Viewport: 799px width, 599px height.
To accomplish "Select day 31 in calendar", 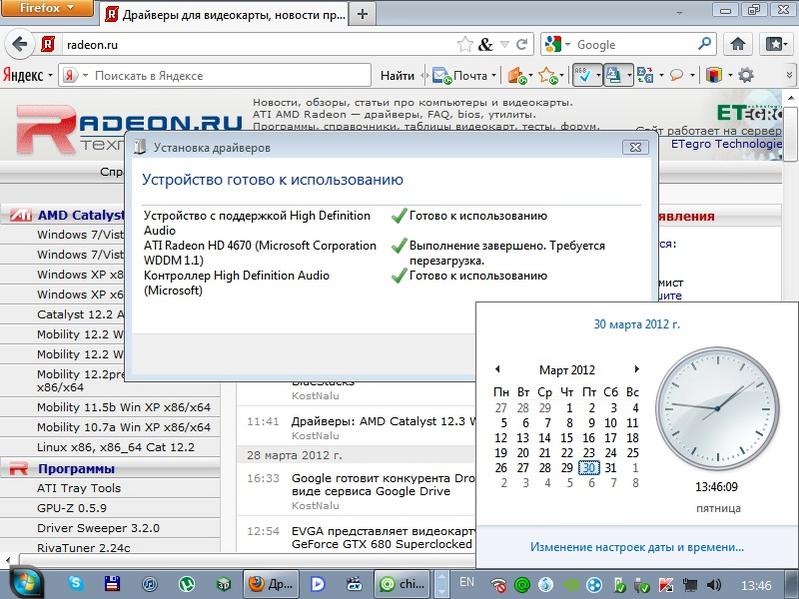I will pos(610,468).
